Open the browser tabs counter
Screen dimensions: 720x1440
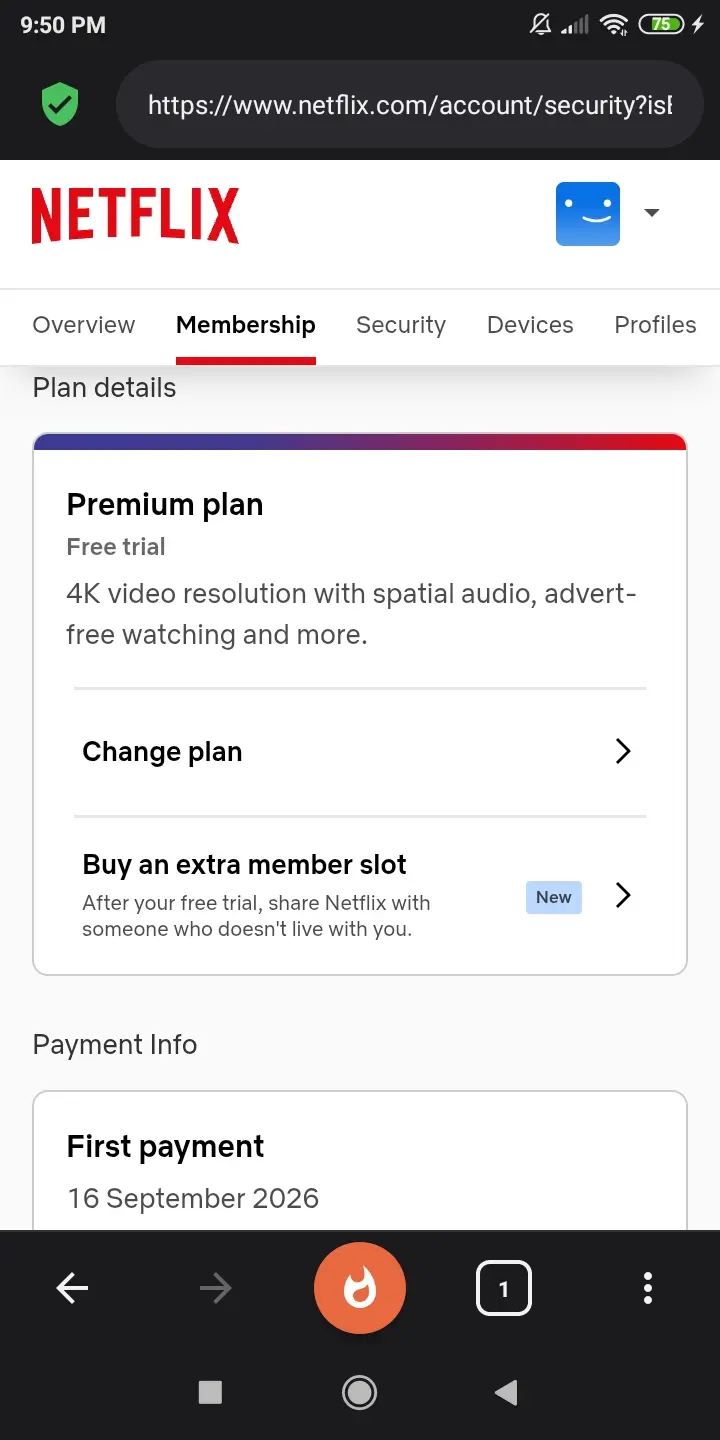(x=504, y=1289)
